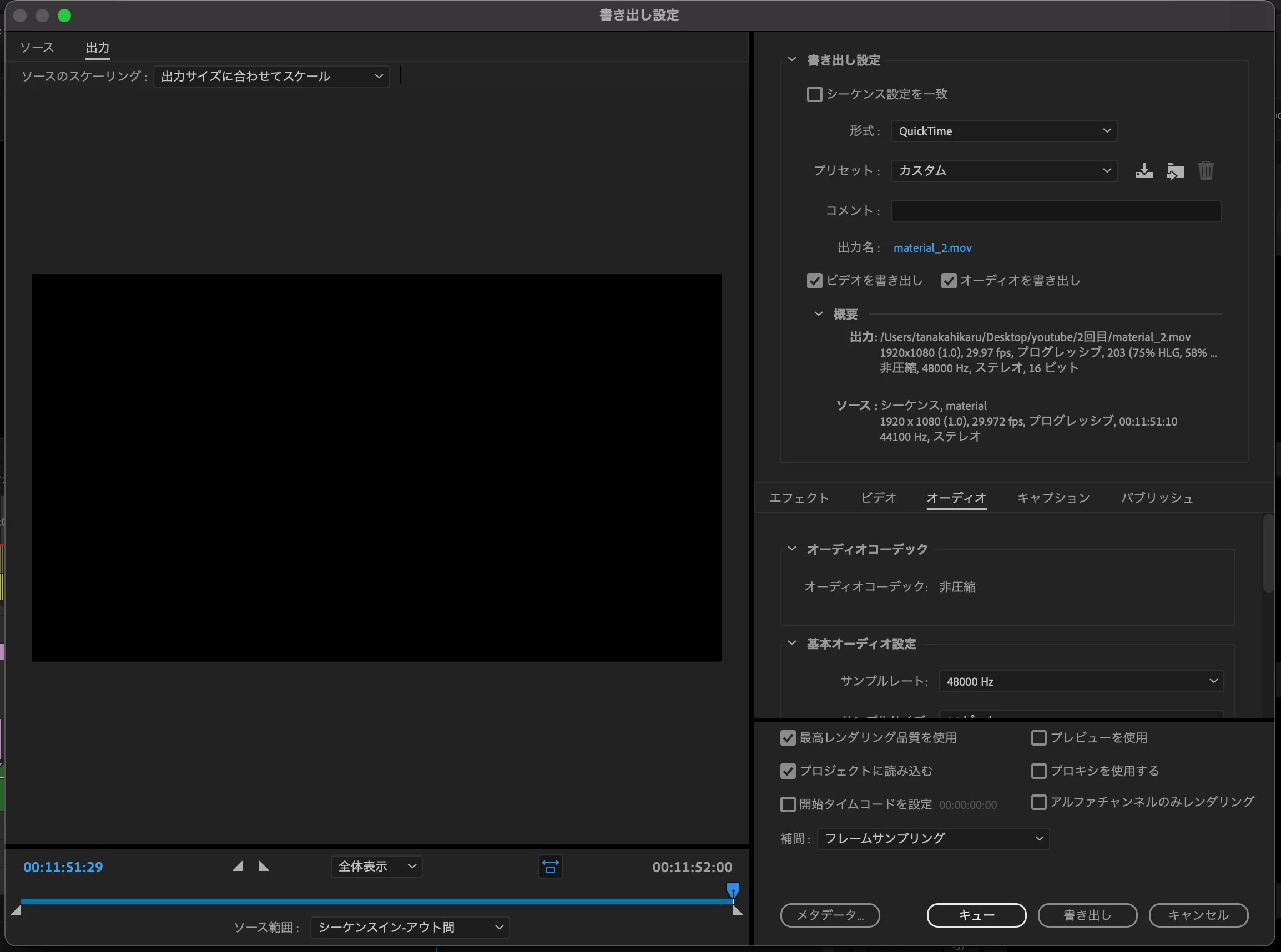1281x952 pixels.
Task: Click the import preset icon
Action: point(1175,170)
